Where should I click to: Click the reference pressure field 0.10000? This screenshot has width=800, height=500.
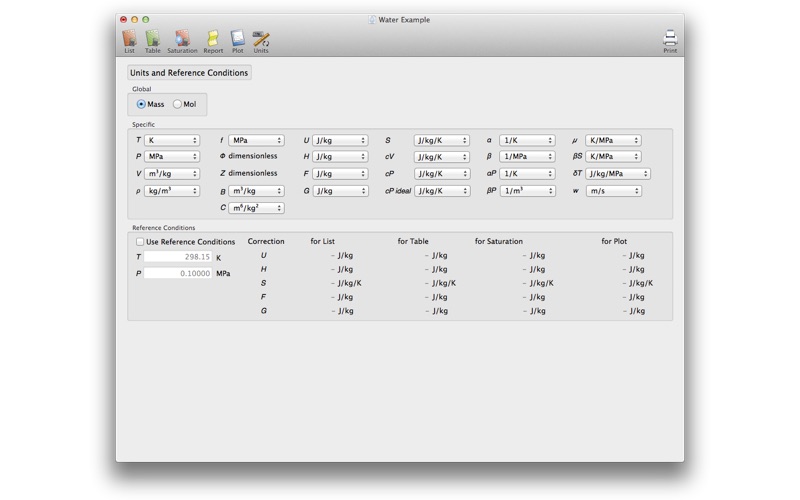pos(178,273)
